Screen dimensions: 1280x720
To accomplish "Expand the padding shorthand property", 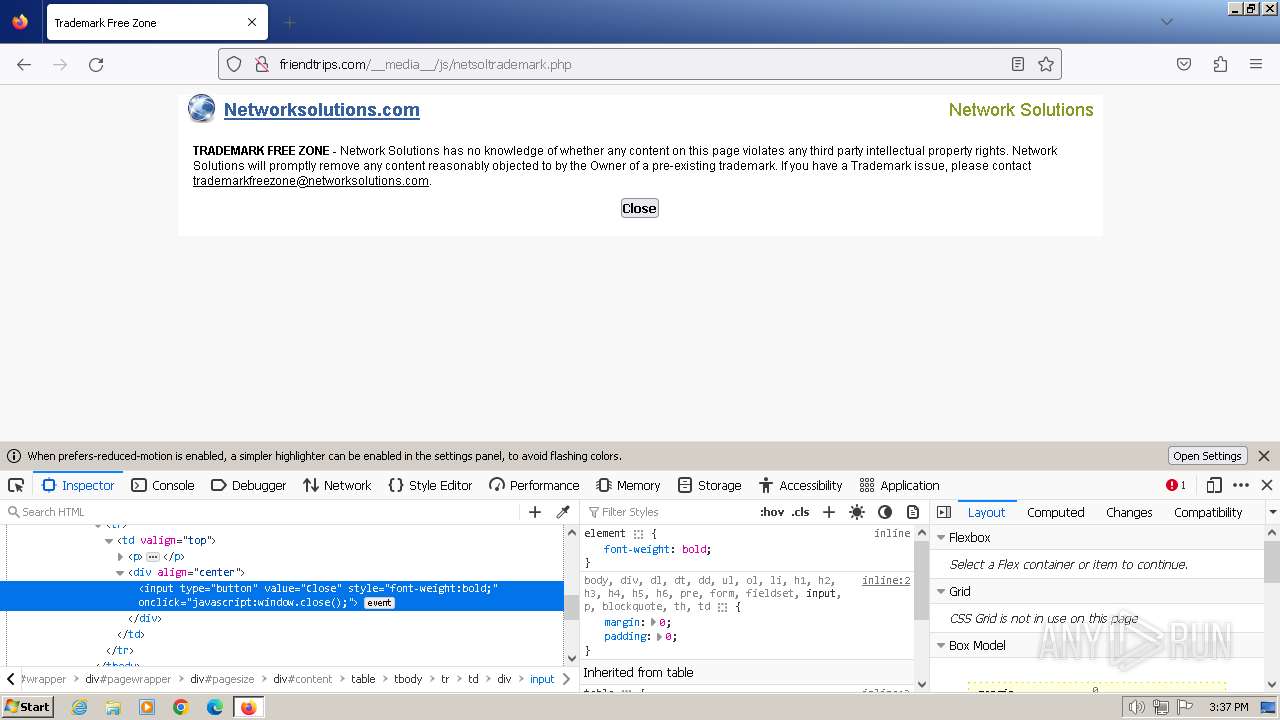I will coord(658,637).
